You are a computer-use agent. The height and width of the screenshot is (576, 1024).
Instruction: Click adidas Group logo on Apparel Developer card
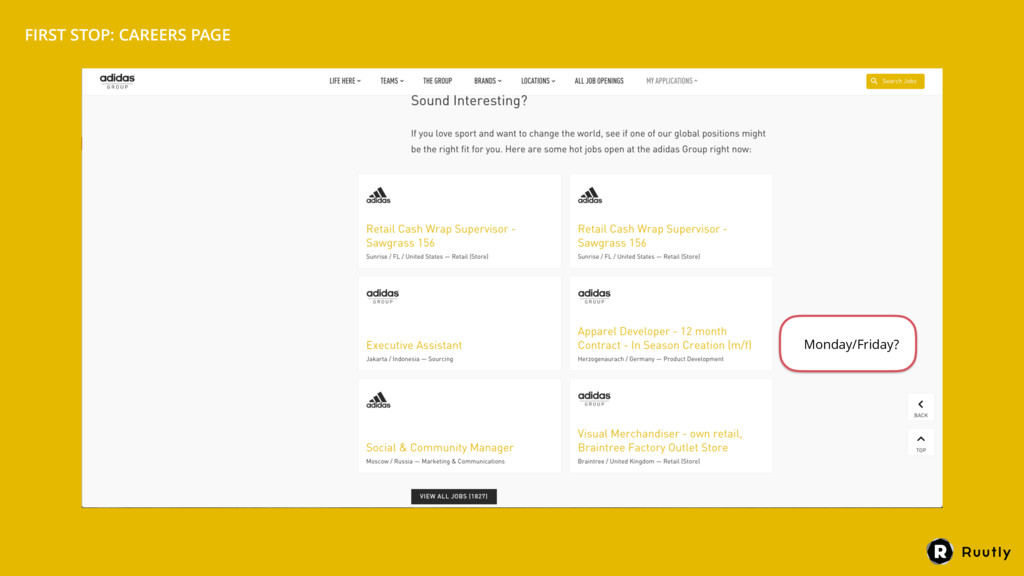tap(594, 296)
